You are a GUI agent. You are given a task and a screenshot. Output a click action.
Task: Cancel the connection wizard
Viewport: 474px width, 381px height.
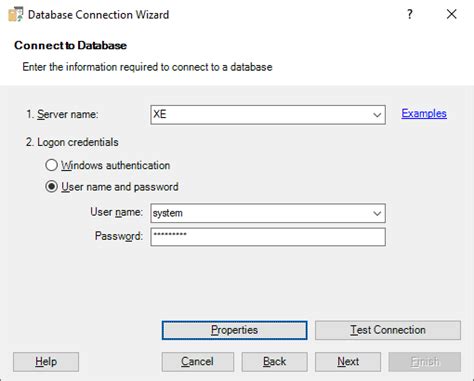[x=198, y=362]
